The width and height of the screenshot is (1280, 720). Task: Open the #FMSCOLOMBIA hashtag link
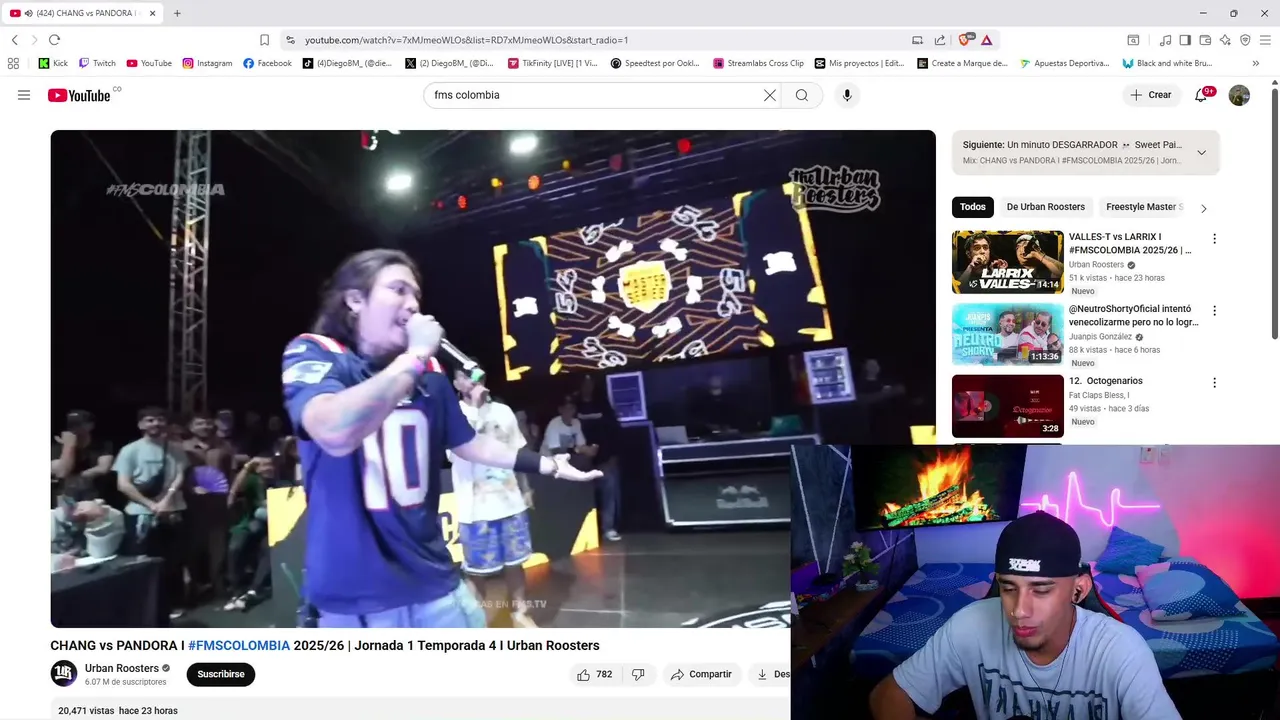pyautogui.click(x=239, y=646)
